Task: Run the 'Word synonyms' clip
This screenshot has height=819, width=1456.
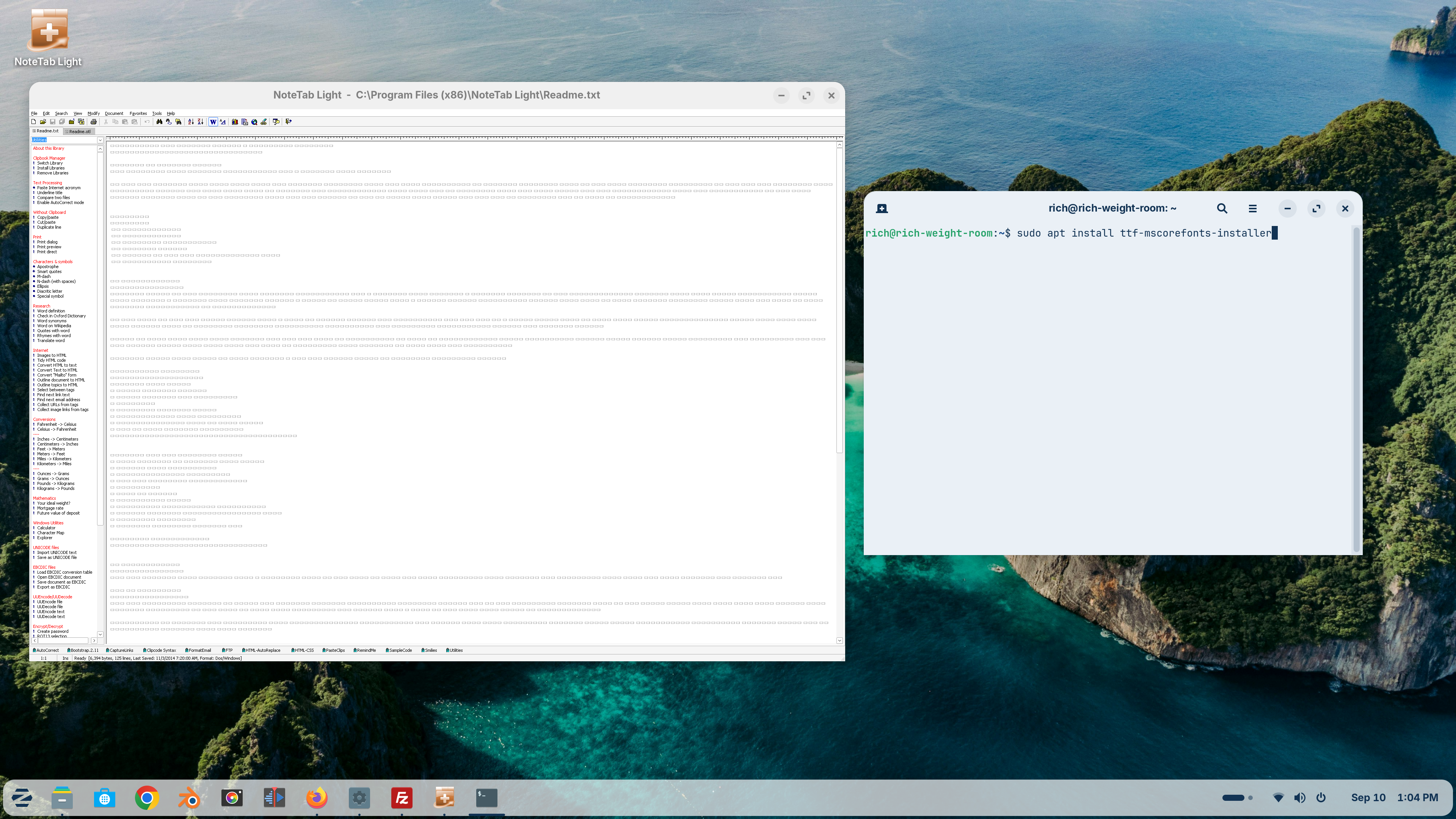Action: (x=52, y=321)
